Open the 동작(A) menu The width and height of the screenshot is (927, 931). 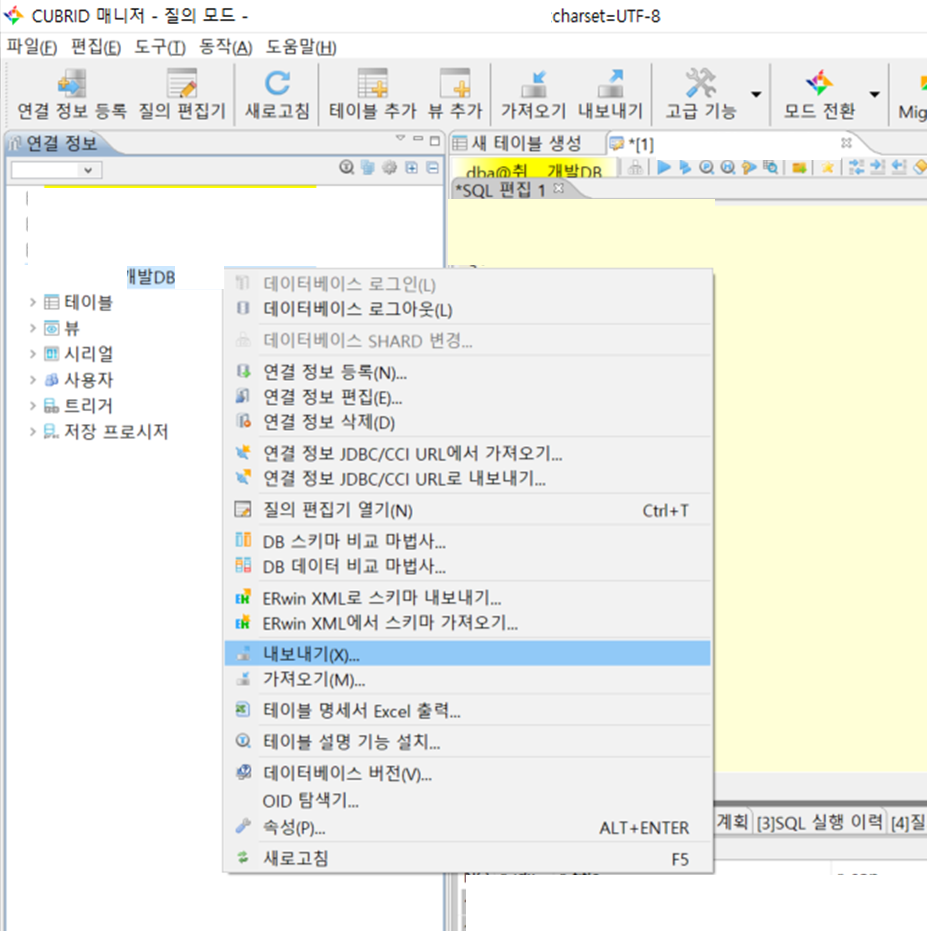226,46
